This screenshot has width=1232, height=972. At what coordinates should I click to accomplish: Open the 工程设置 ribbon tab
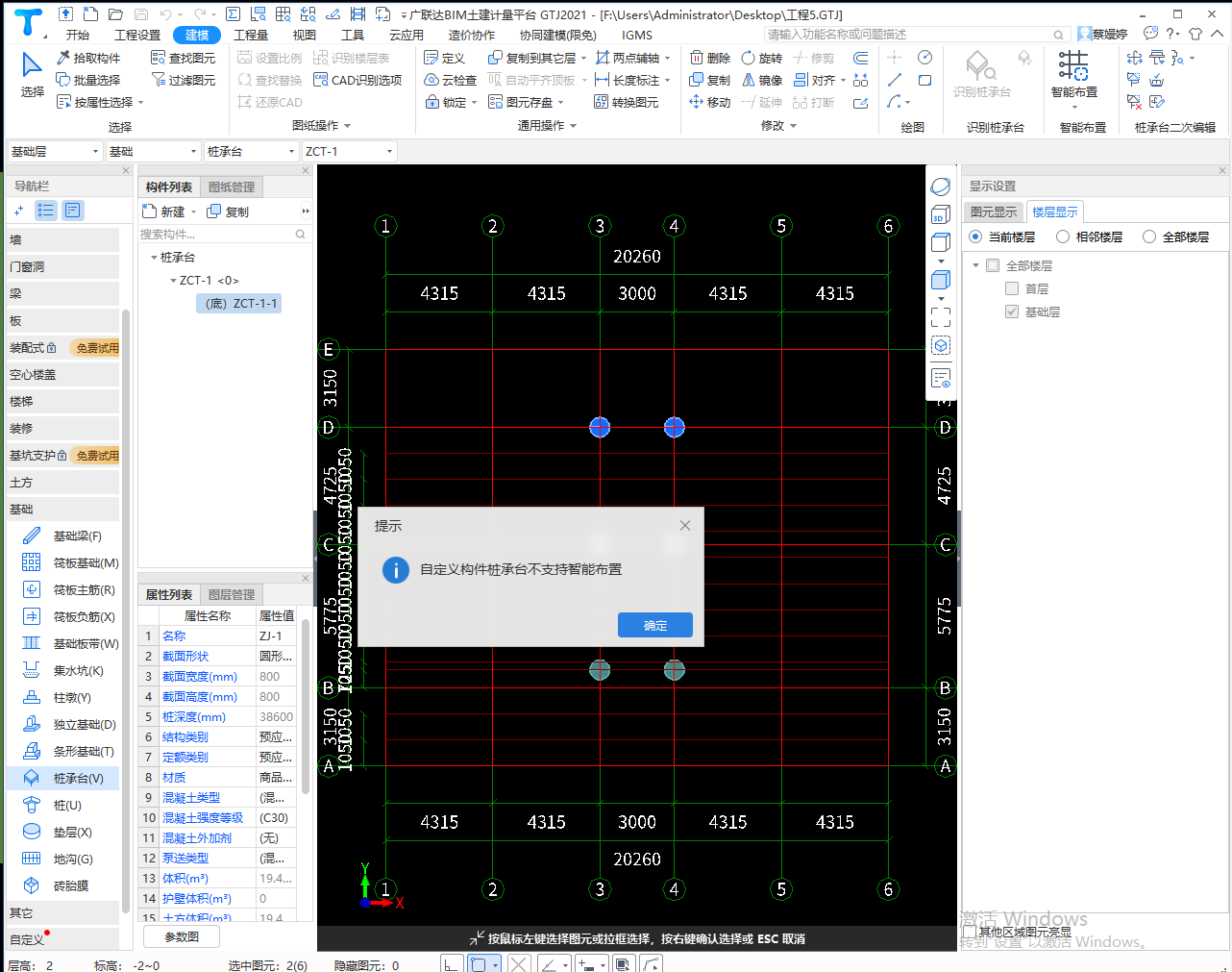pos(137,35)
